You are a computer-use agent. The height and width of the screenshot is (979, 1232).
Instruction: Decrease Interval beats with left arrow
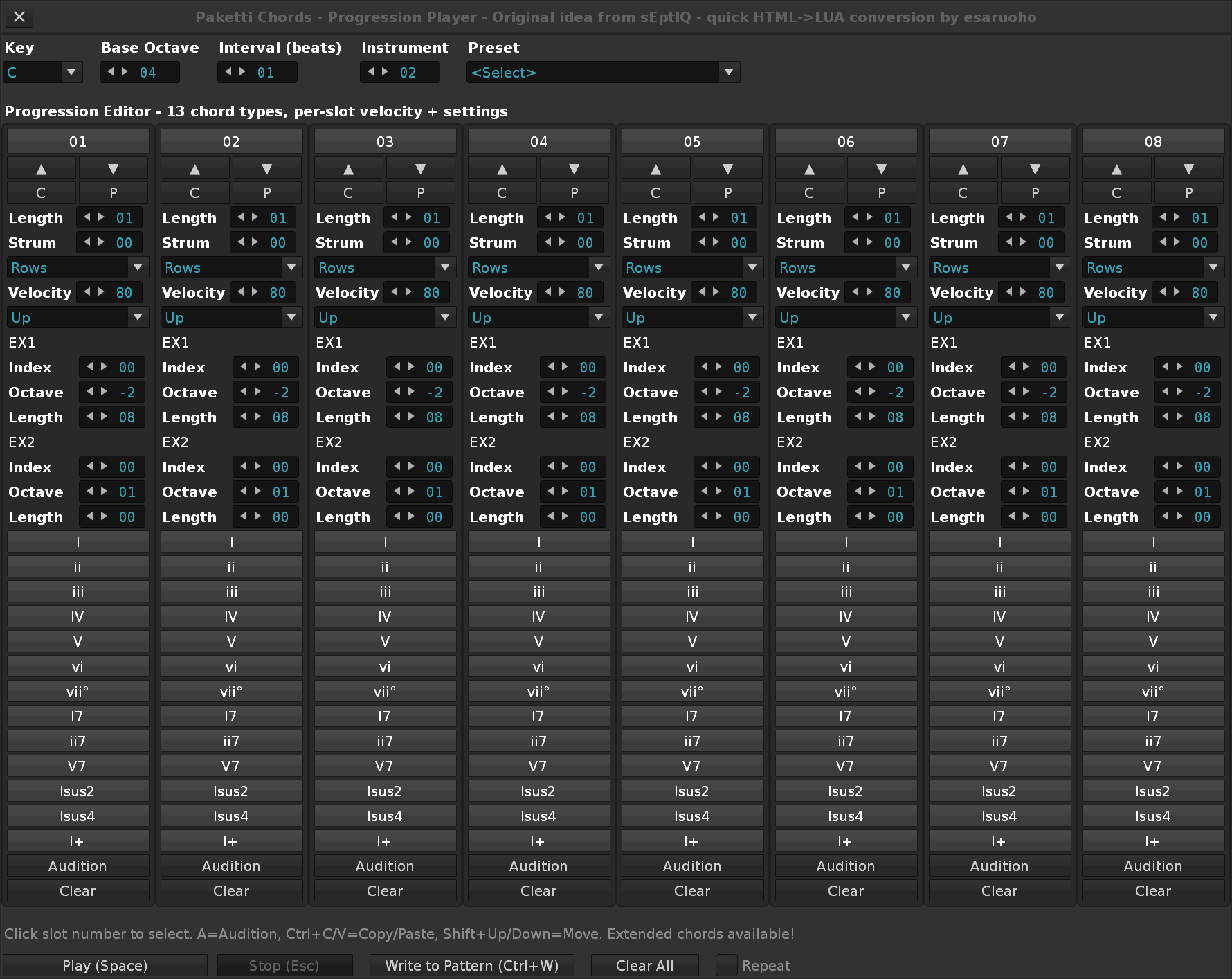pyautogui.click(x=228, y=71)
